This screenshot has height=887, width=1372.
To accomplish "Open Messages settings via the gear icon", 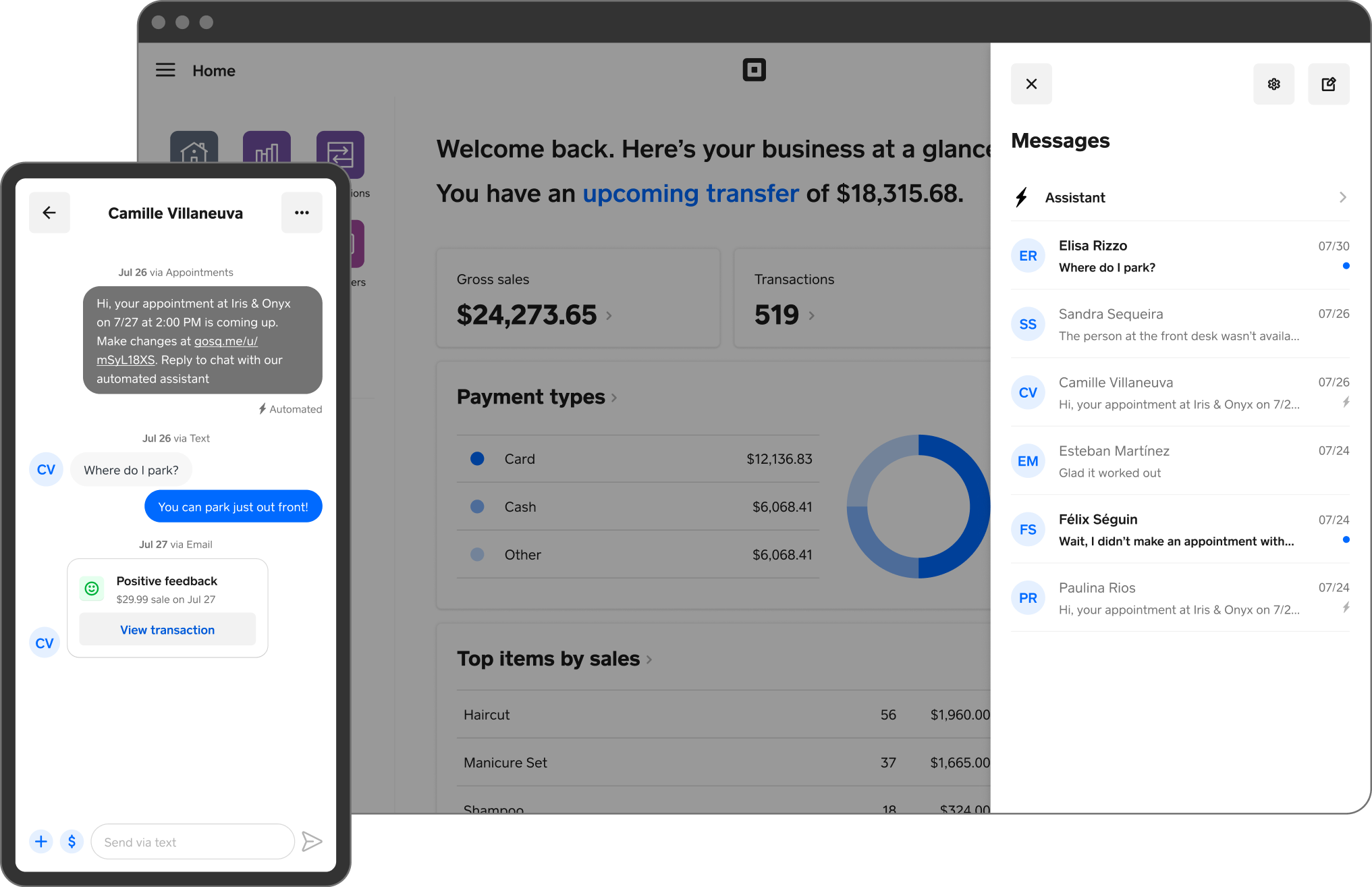I will 1274,84.
